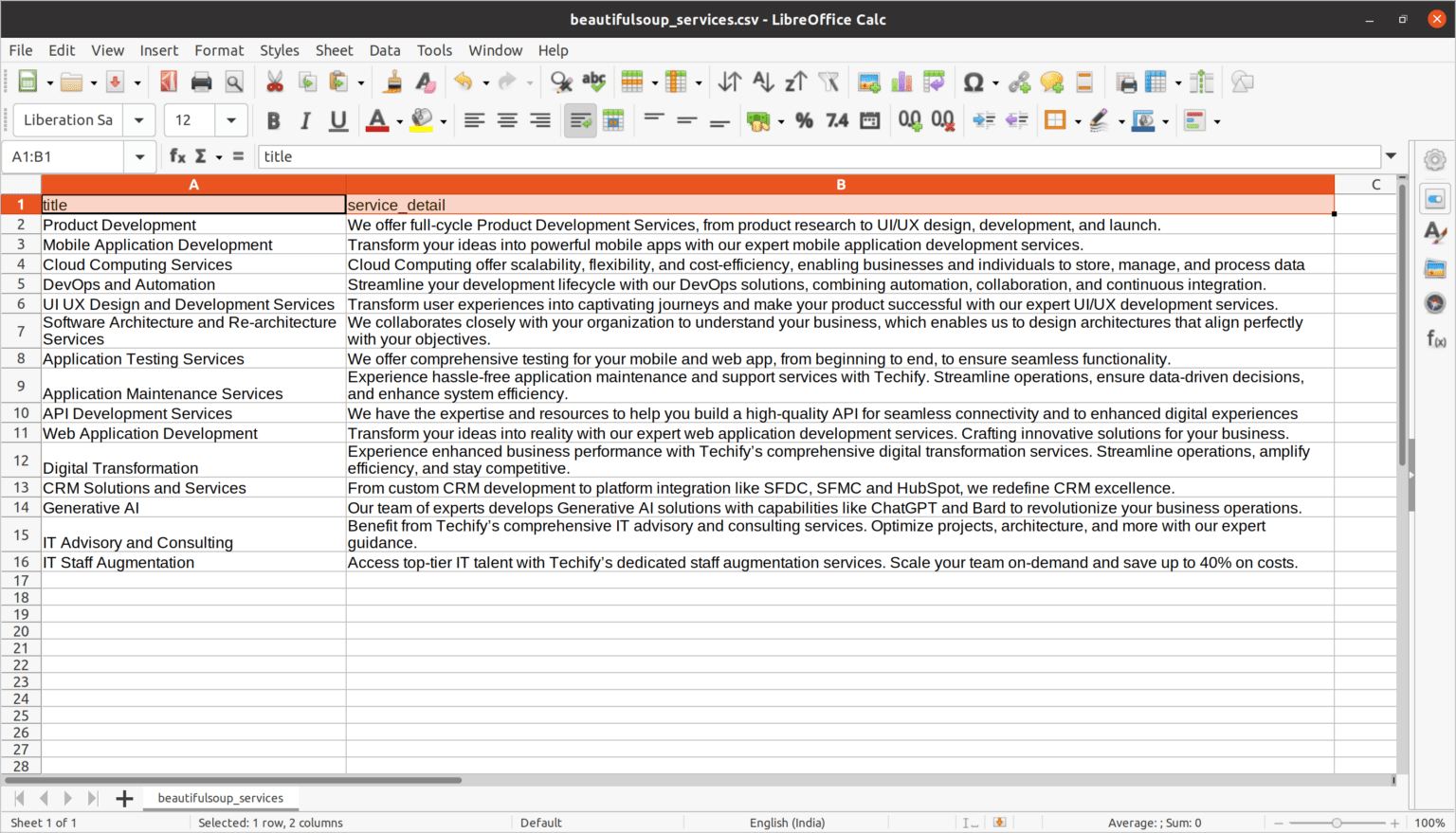This screenshot has width=1456, height=833.
Task: Click the Clone Formatting paintbrush
Action: (x=392, y=82)
